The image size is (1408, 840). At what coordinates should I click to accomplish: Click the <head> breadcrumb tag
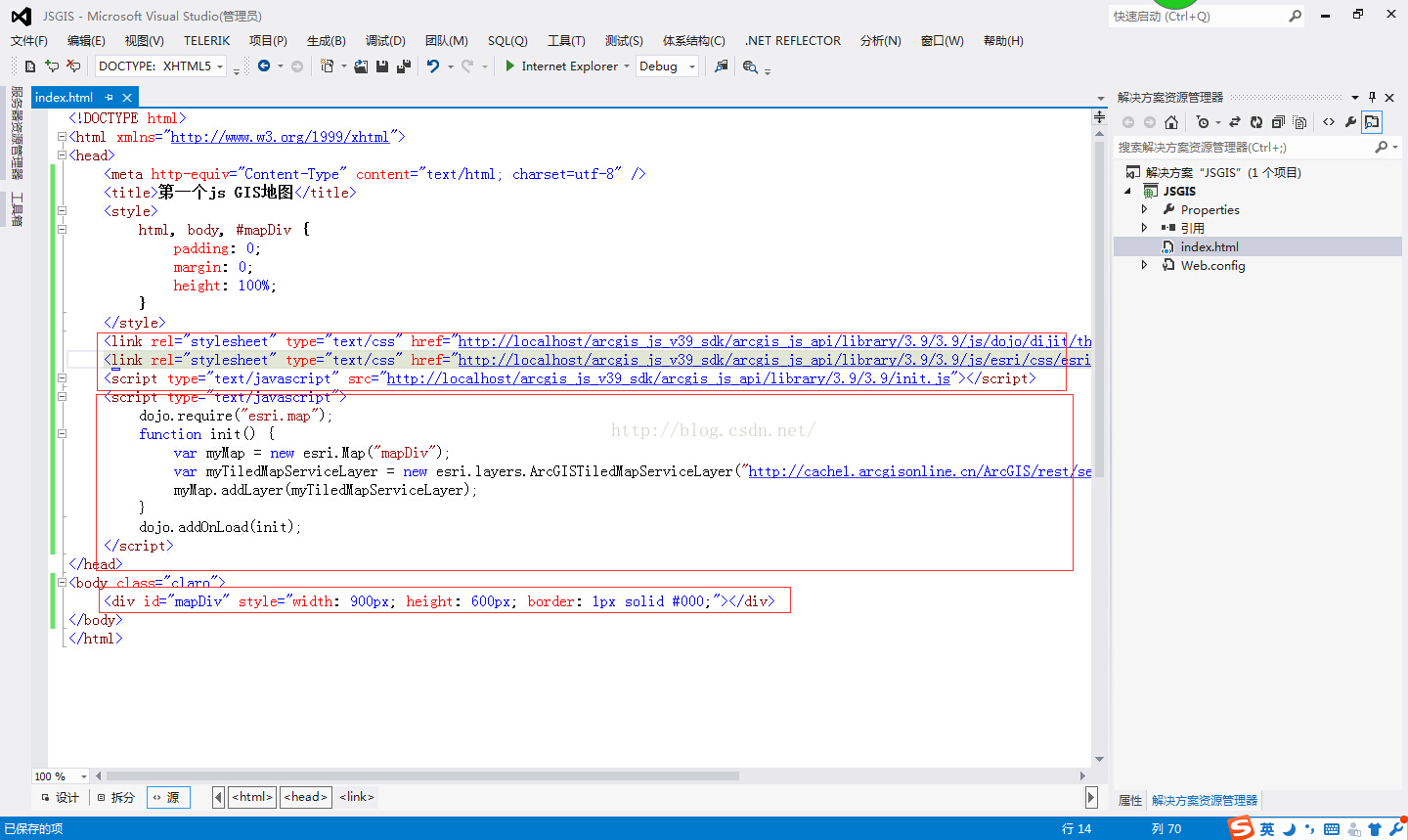tap(306, 797)
